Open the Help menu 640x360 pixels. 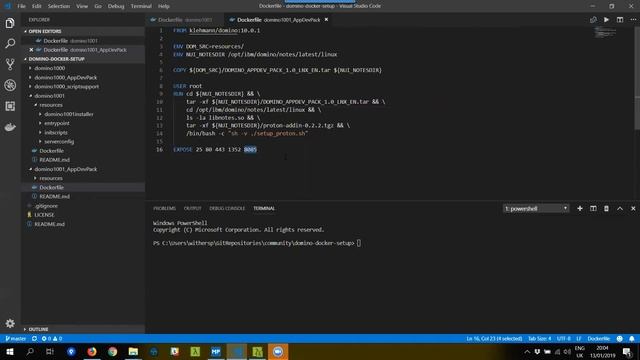(164, 6)
